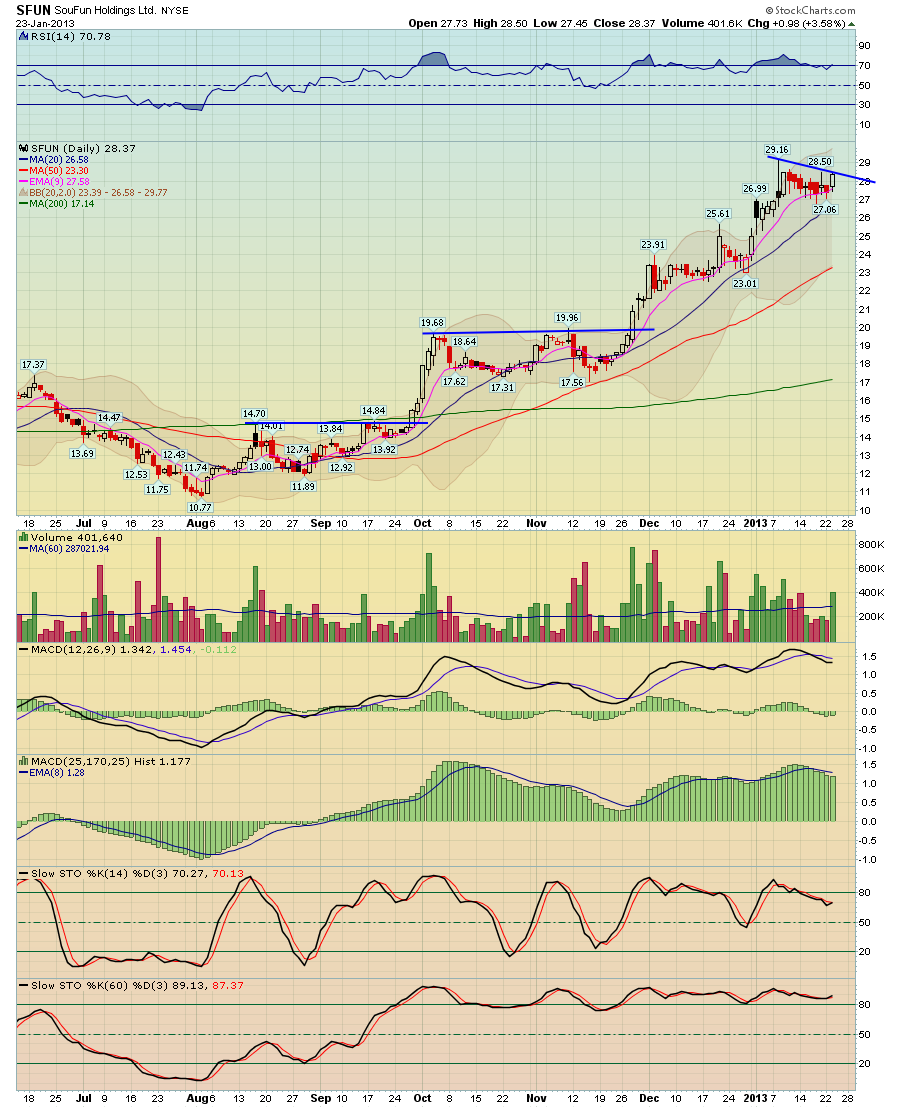Click the 11.75 price label
Viewport: 900px width, 1108px height.
(158, 489)
